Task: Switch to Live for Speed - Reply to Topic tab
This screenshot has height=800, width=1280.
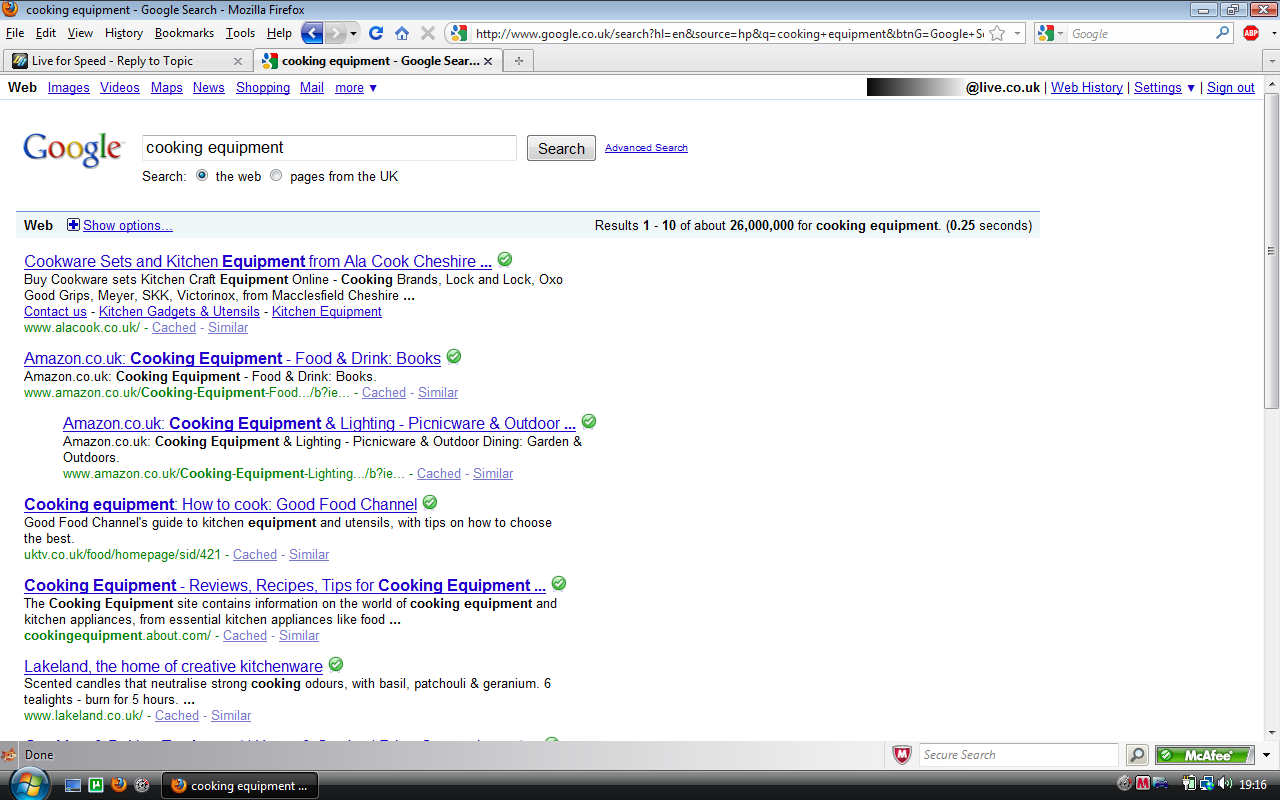Action: pos(127,61)
